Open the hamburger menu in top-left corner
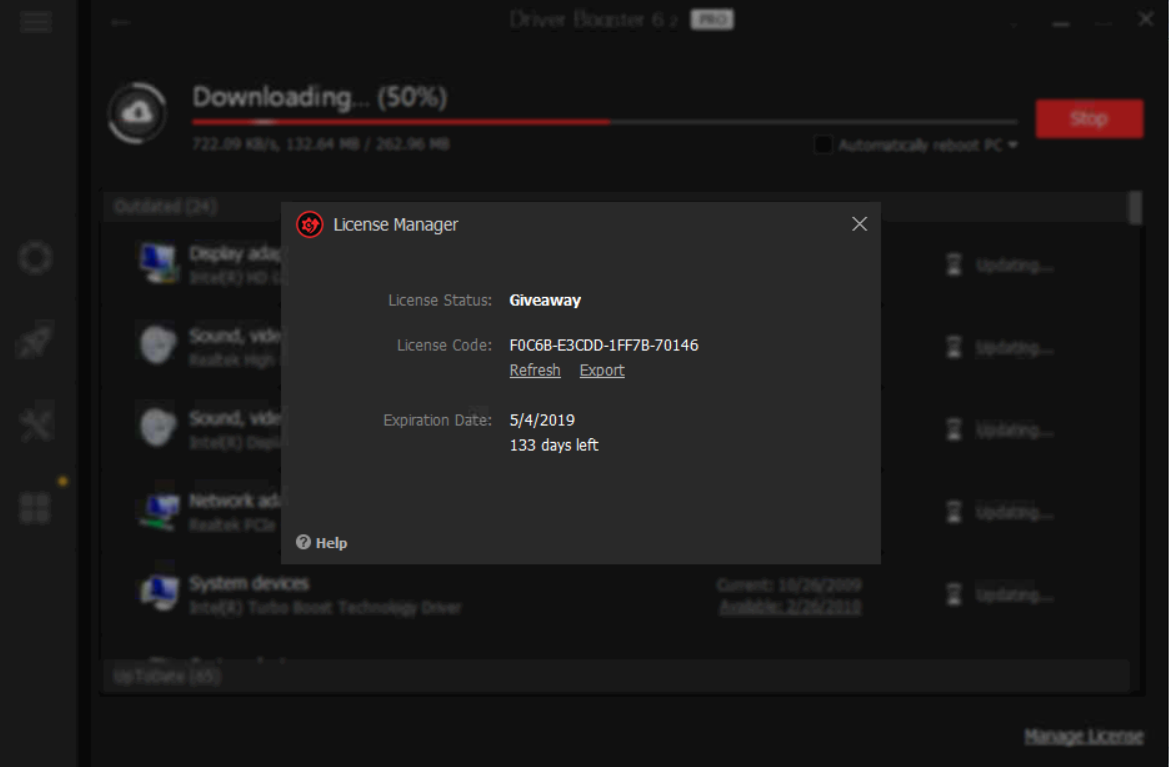The height and width of the screenshot is (767, 1169). click(x=36, y=22)
